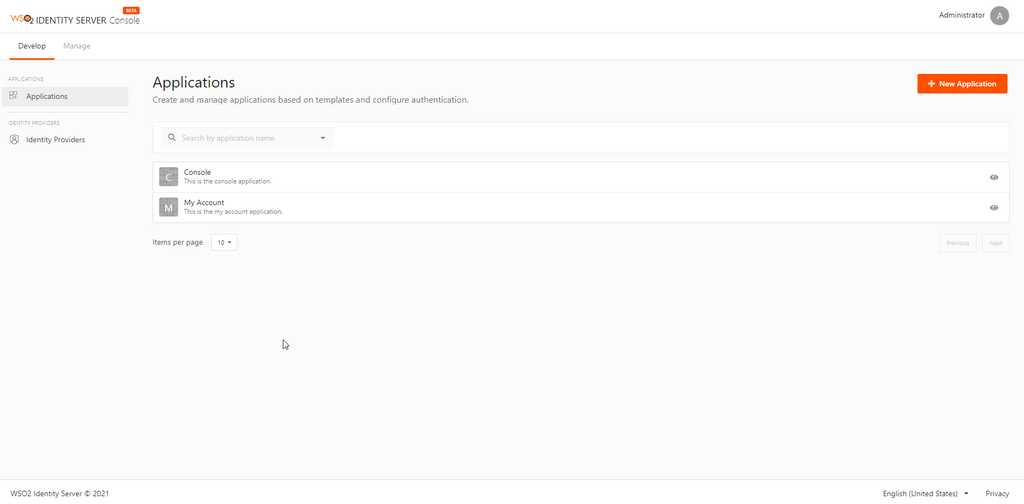Click the Administrator user name

coord(961,16)
